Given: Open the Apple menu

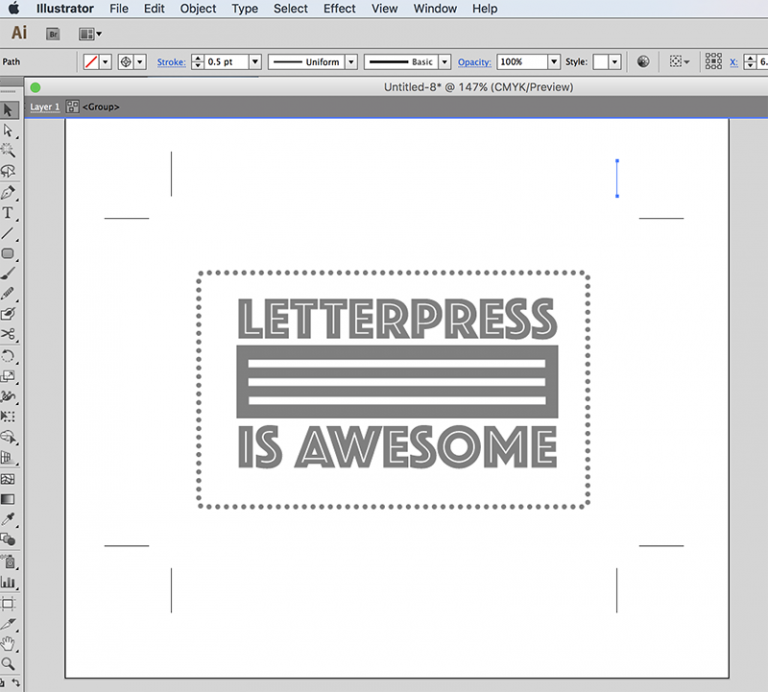Looking at the screenshot, I should 14,8.
